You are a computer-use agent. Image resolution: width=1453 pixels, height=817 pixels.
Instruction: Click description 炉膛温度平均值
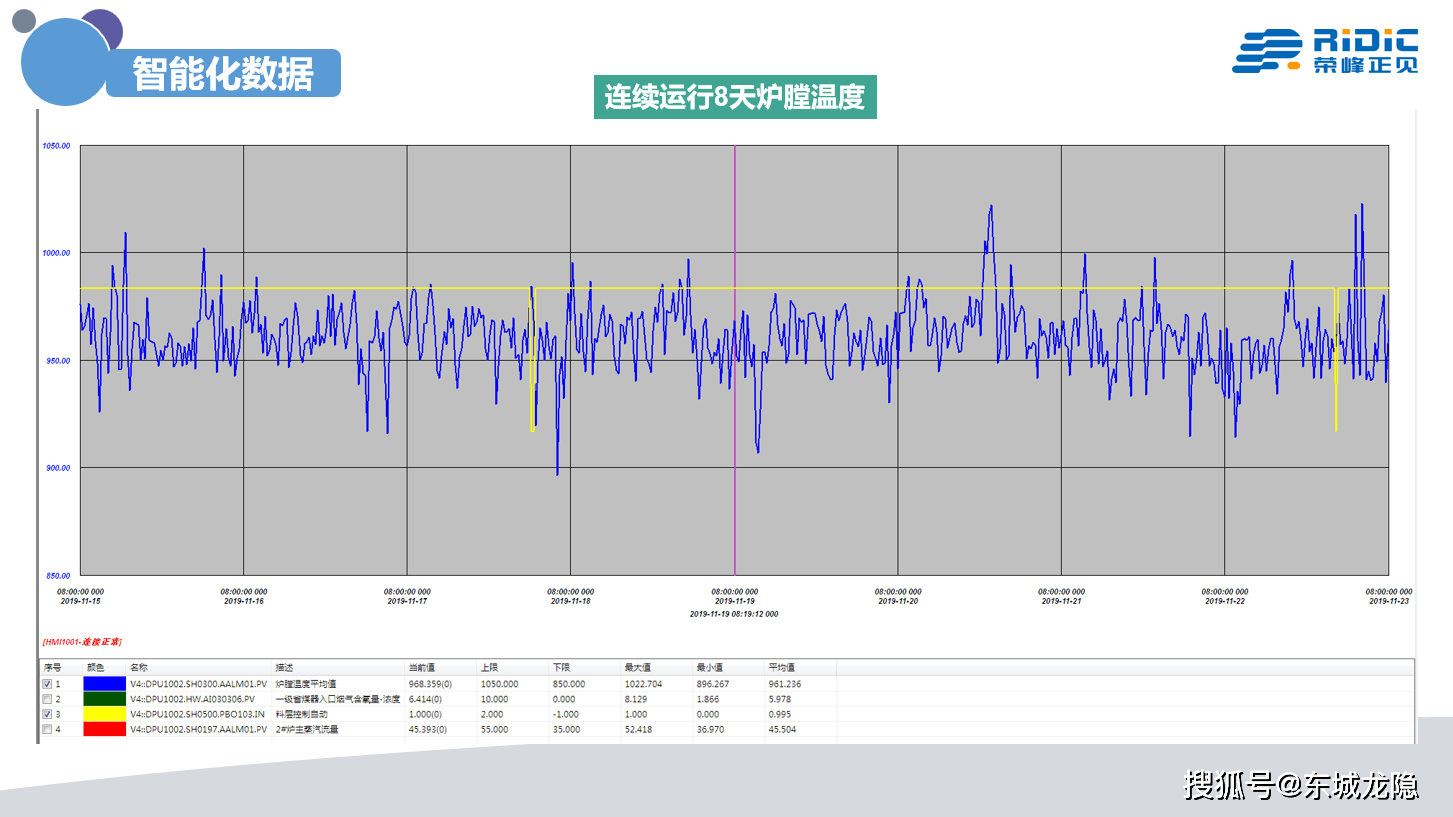click(306, 684)
